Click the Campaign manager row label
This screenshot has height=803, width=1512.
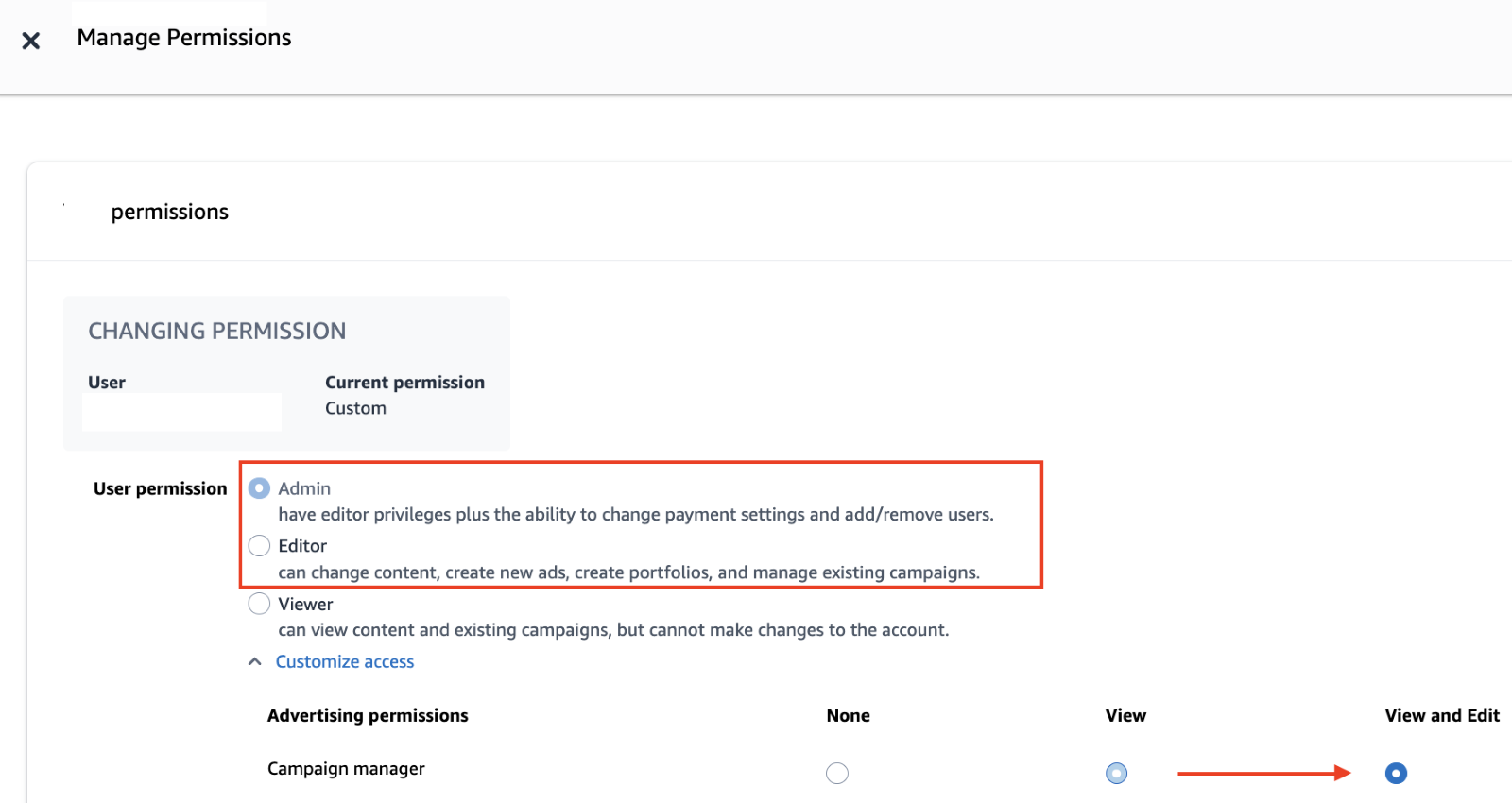[x=346, y=769]
